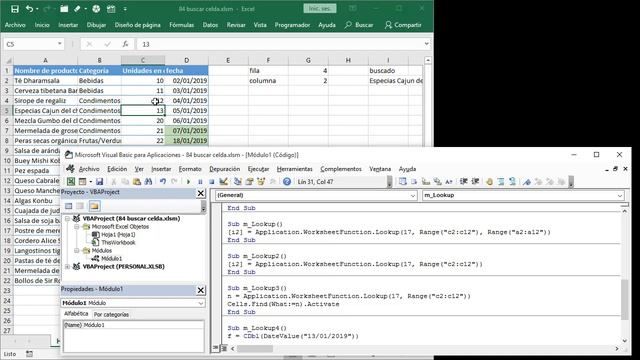Expand the Excel formula bar chevron
This screenshot has height=360, width=640.
(427, 44)
